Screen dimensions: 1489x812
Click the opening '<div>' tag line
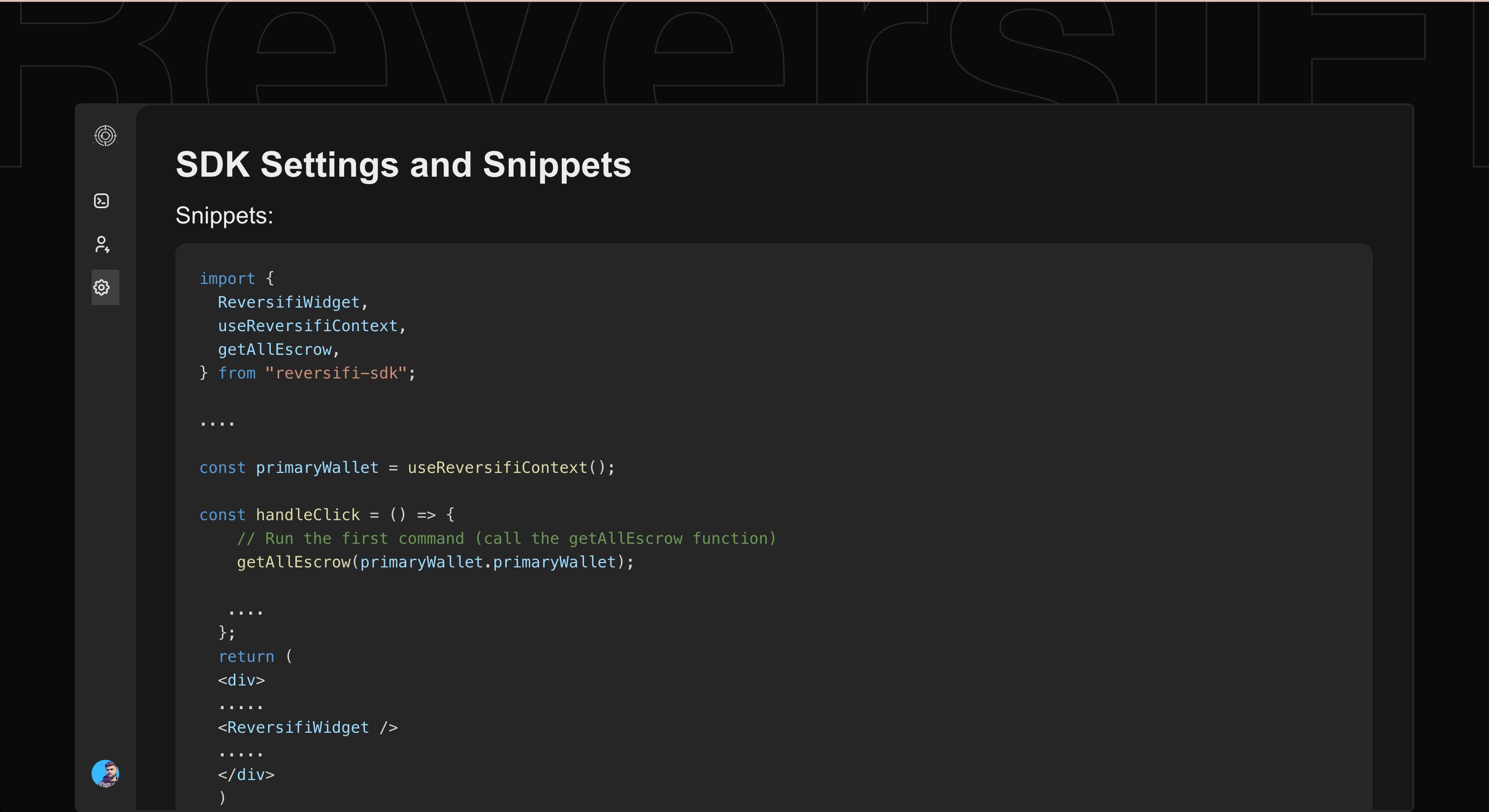coord(241,680)
